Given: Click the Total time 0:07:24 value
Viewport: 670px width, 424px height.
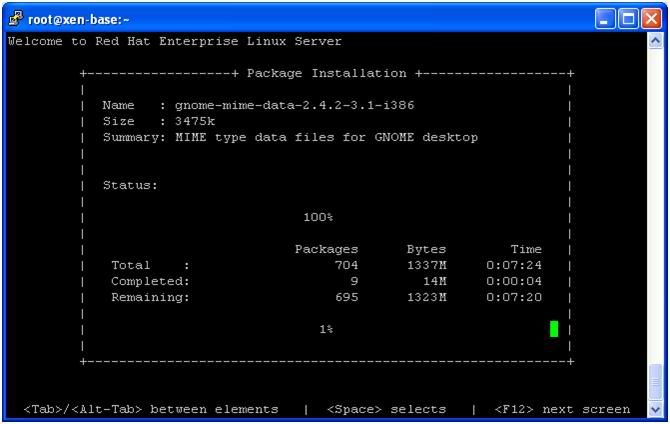Looking at the screenshot, I should pos(514,265).
